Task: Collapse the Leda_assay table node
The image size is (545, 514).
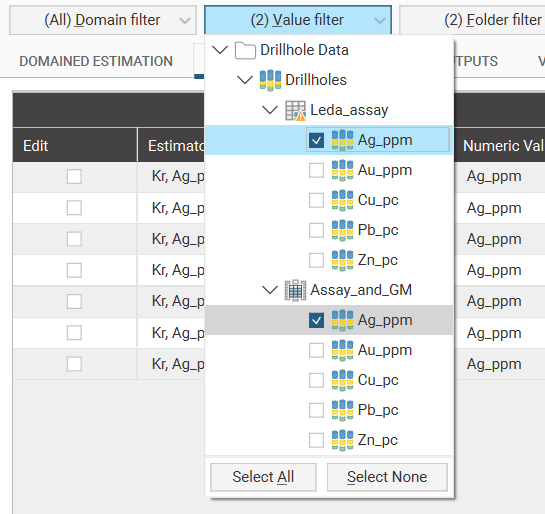Action: click(x=270, y=110)
